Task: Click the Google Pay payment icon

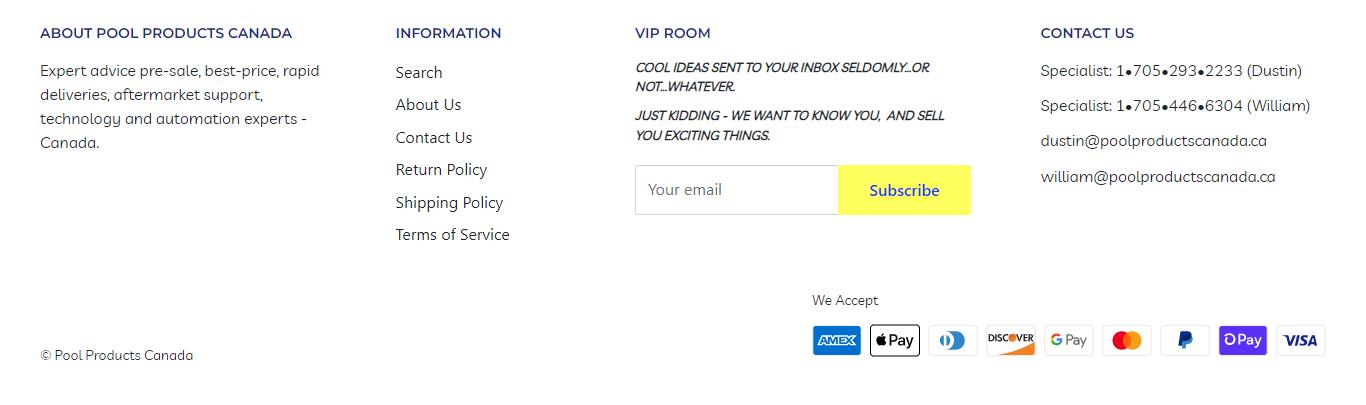Action: tap(1068, 341)
